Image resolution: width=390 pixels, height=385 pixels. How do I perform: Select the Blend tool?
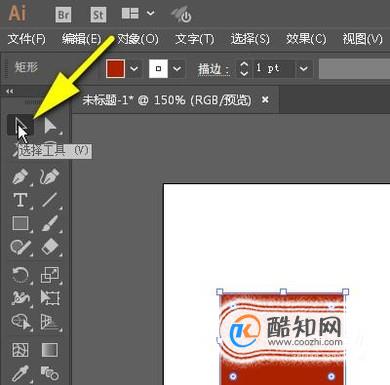(x=50, y=373)
